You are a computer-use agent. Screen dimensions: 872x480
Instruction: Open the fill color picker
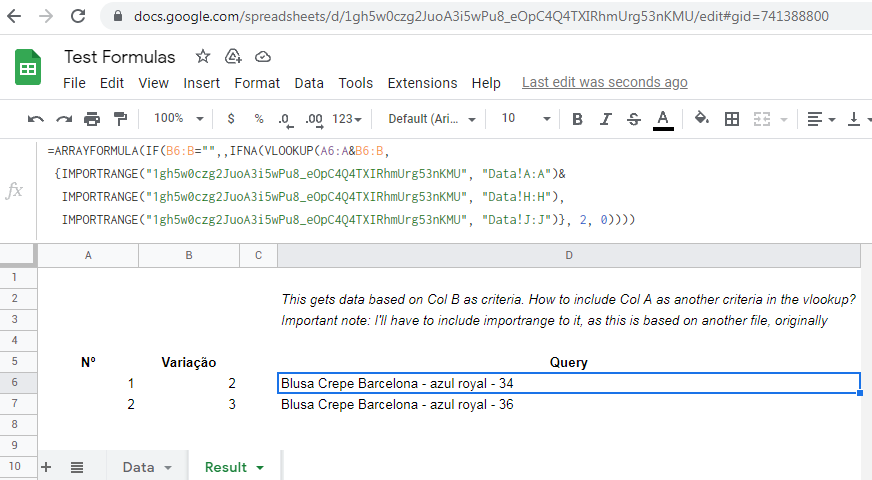coord(702,118)
